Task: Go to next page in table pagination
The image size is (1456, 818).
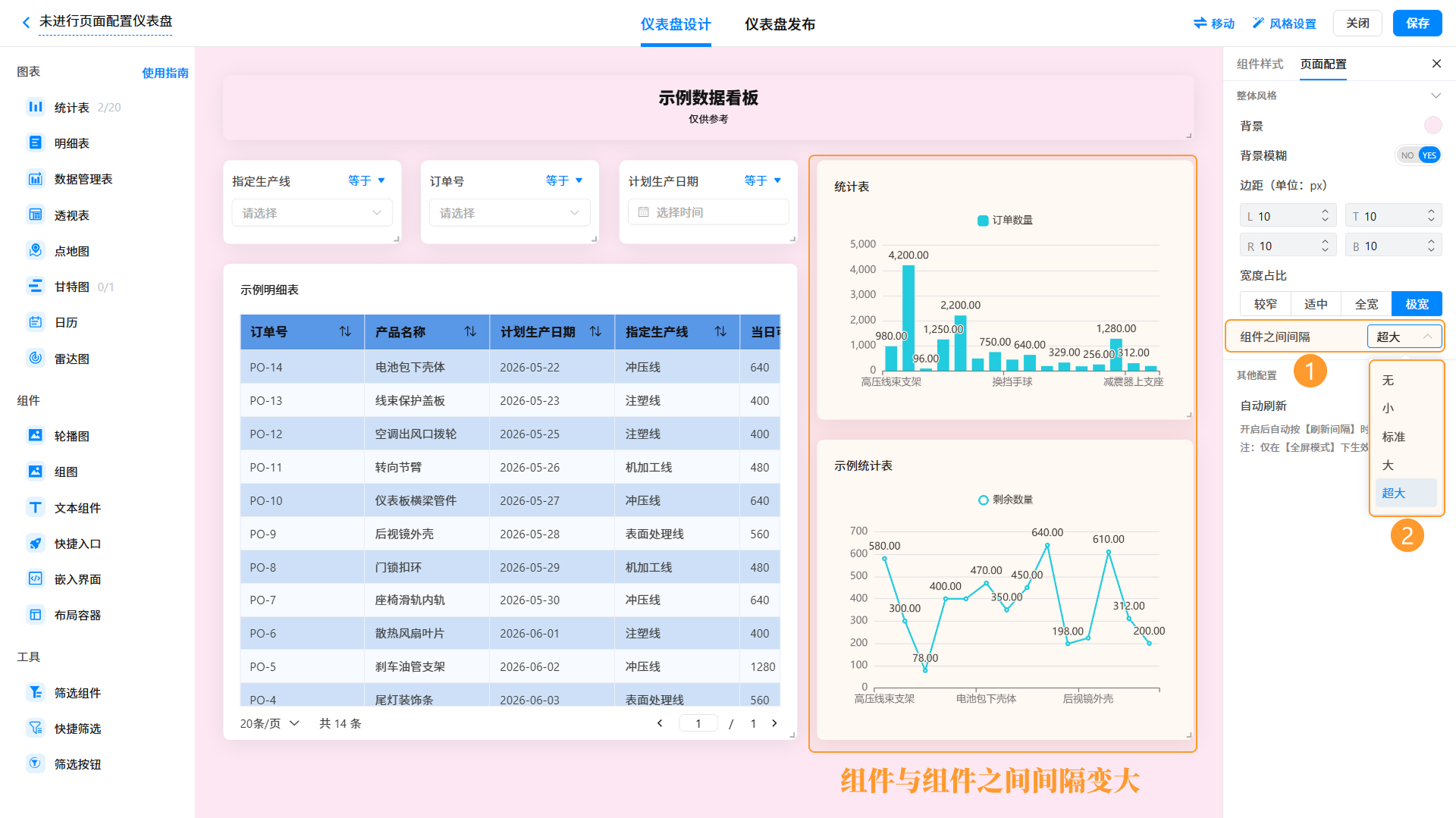Action: click(774, 723)
